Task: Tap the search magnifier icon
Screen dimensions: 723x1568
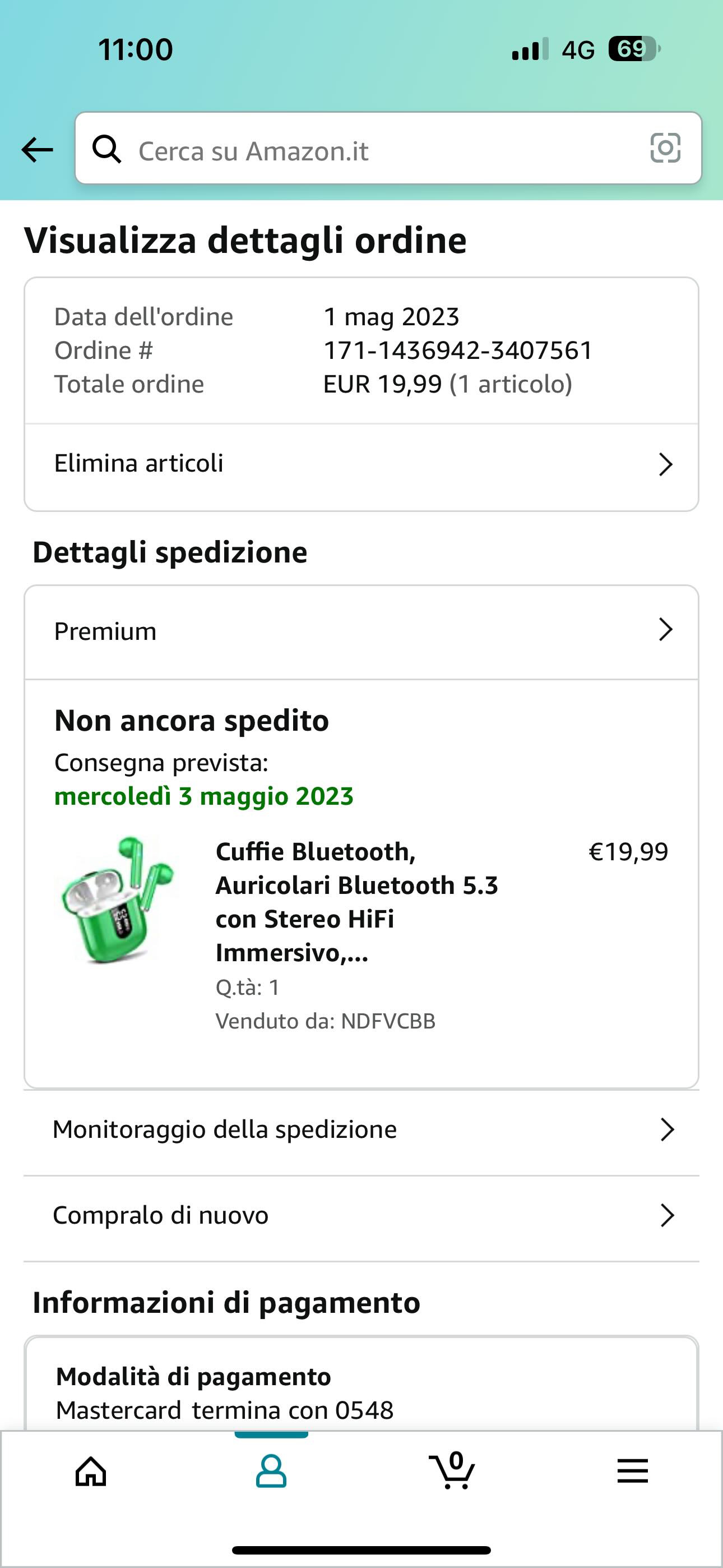Action: pos(106,149)
